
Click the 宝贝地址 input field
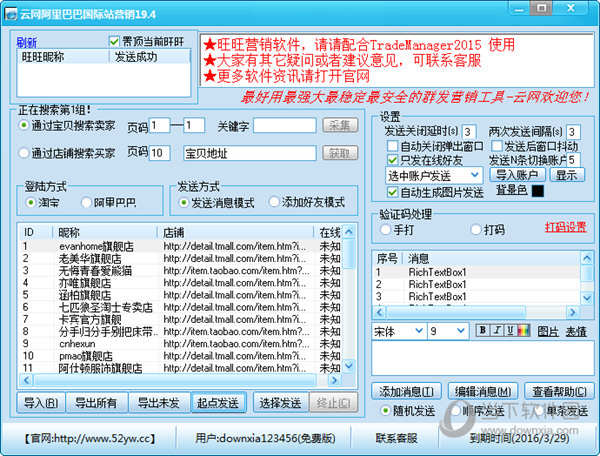(249, 153)
